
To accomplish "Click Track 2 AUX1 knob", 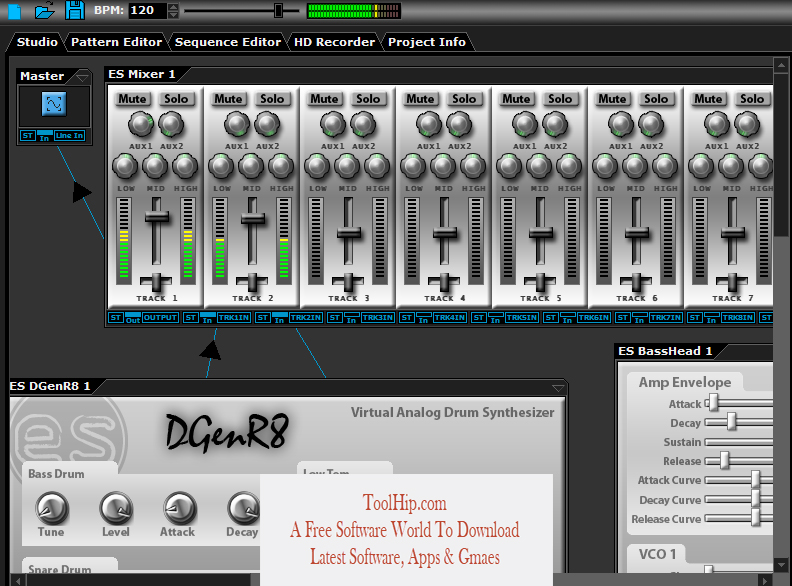I will click(236, 124).
